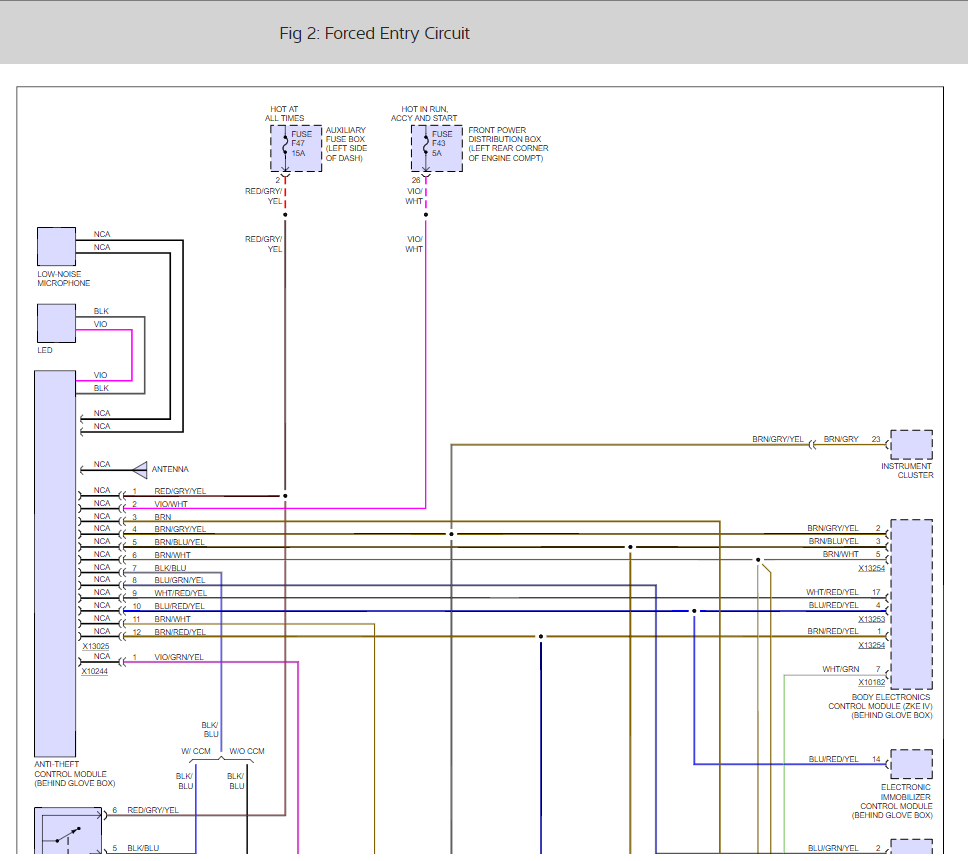Click the Fuse F47 15A box
Screen dimensions: 968x861
[x=295, y=148]
